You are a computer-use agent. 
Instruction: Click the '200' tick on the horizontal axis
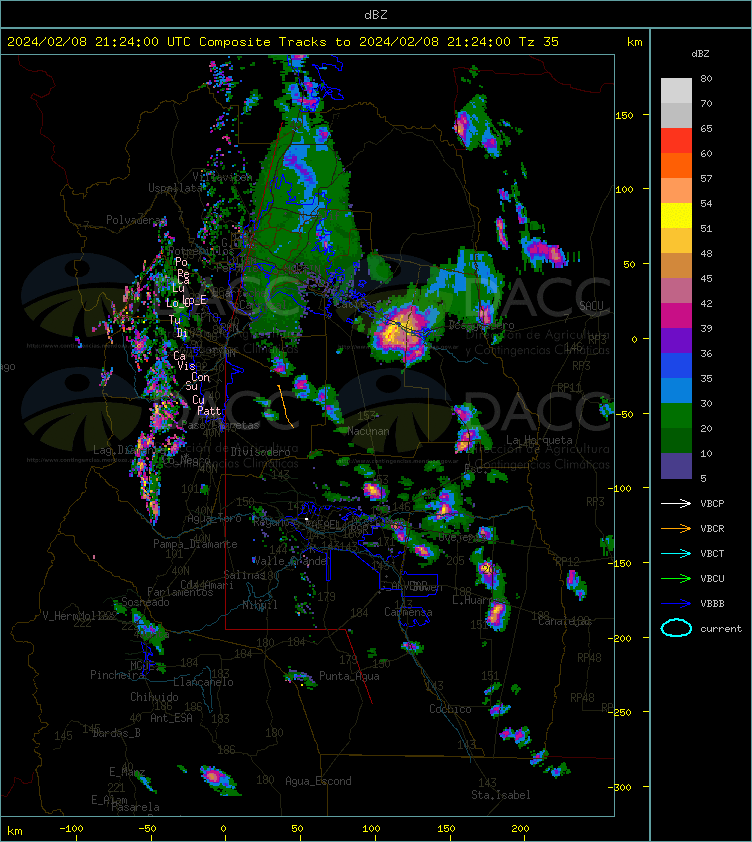point(520,829)
